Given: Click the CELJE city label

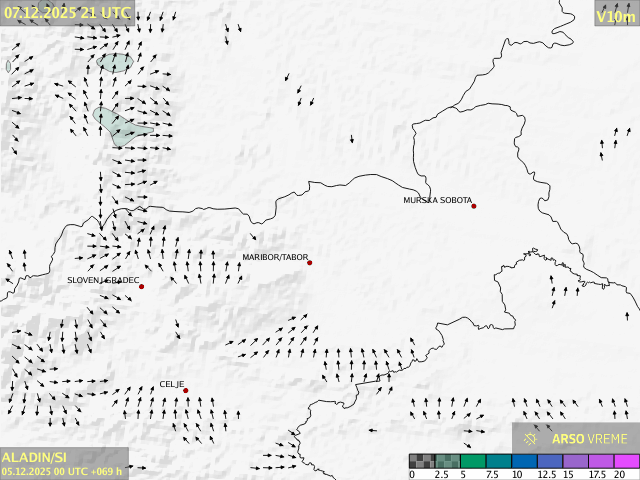Looking at the screenshot, I should [x=172, y=384].
